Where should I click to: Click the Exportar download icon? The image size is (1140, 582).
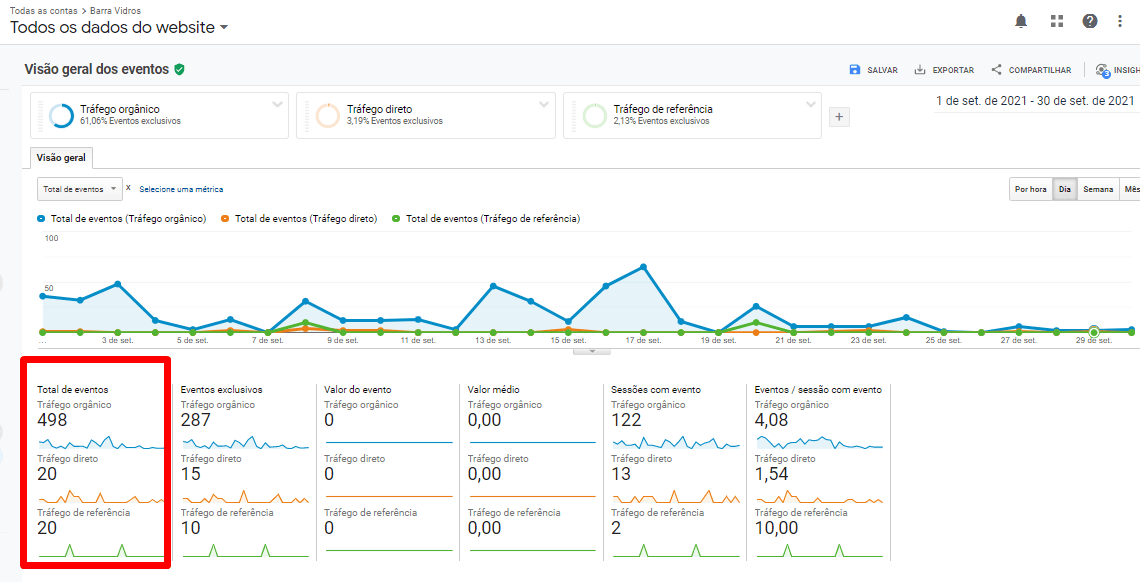pos(920,70)
